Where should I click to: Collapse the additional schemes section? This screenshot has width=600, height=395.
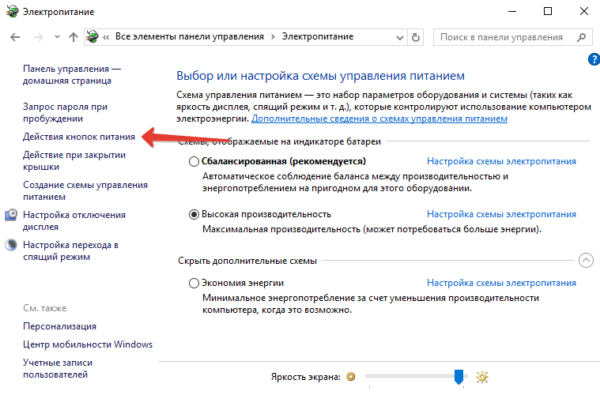(586, 260)
